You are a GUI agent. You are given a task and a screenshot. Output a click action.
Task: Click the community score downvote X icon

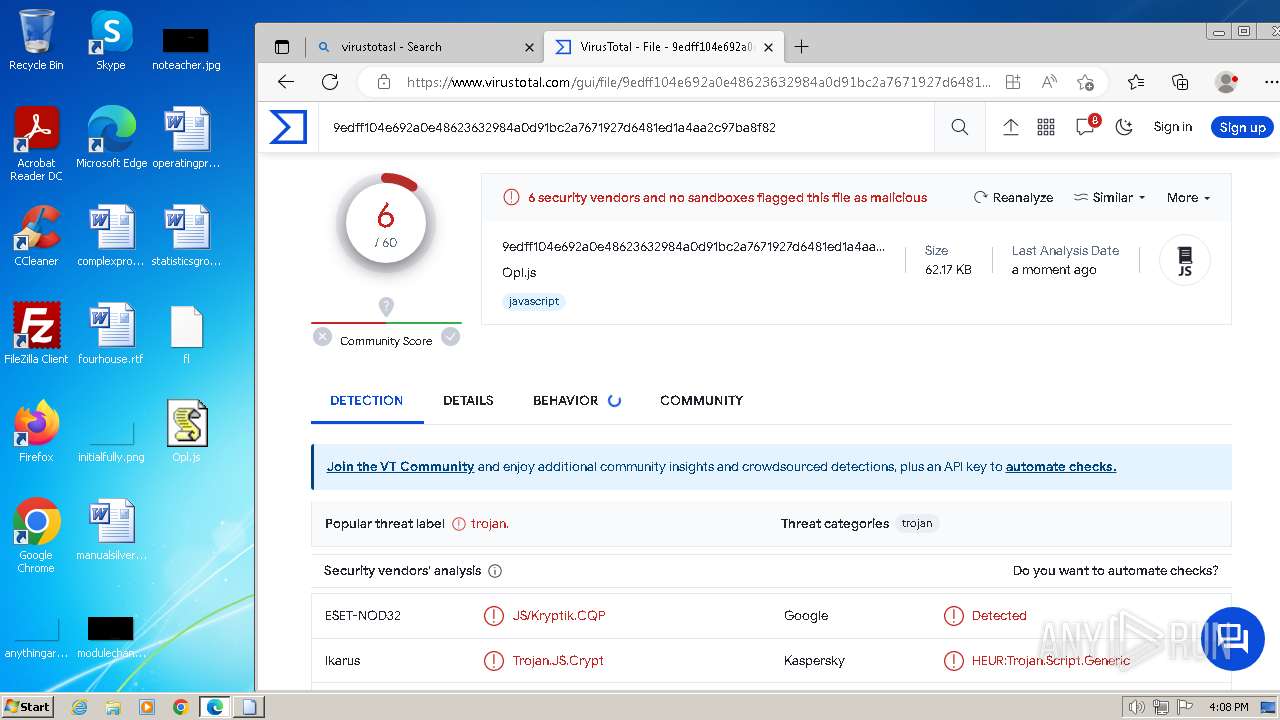322,337
